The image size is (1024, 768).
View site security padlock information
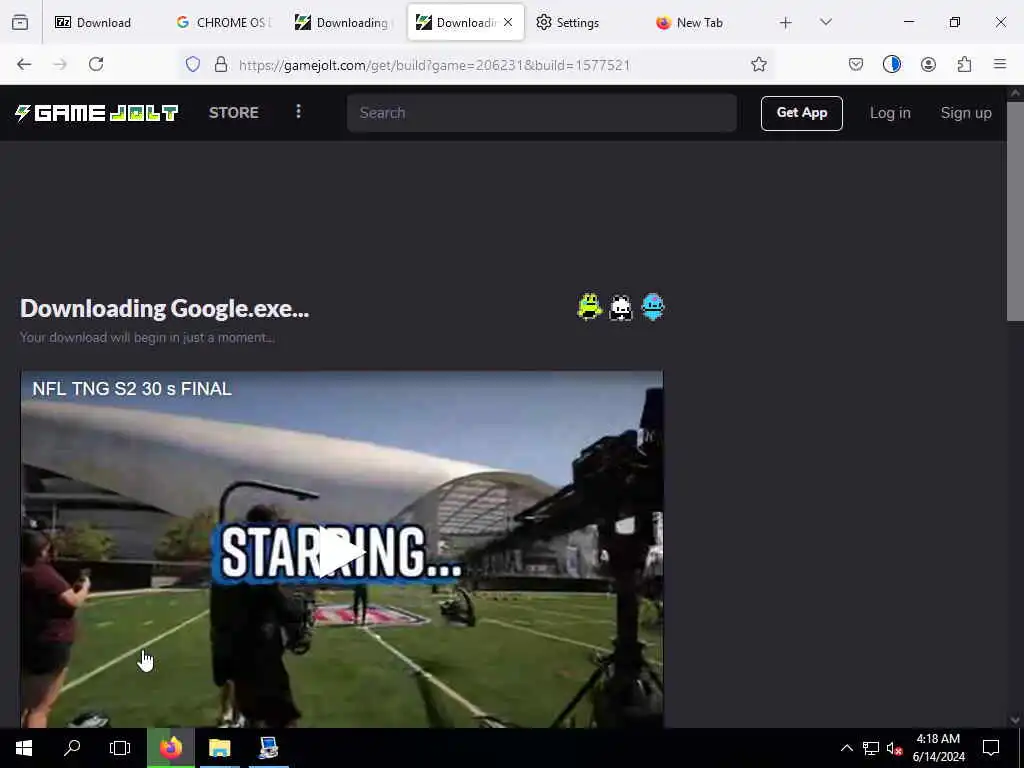pyautogui.click(x=221, y=64)
